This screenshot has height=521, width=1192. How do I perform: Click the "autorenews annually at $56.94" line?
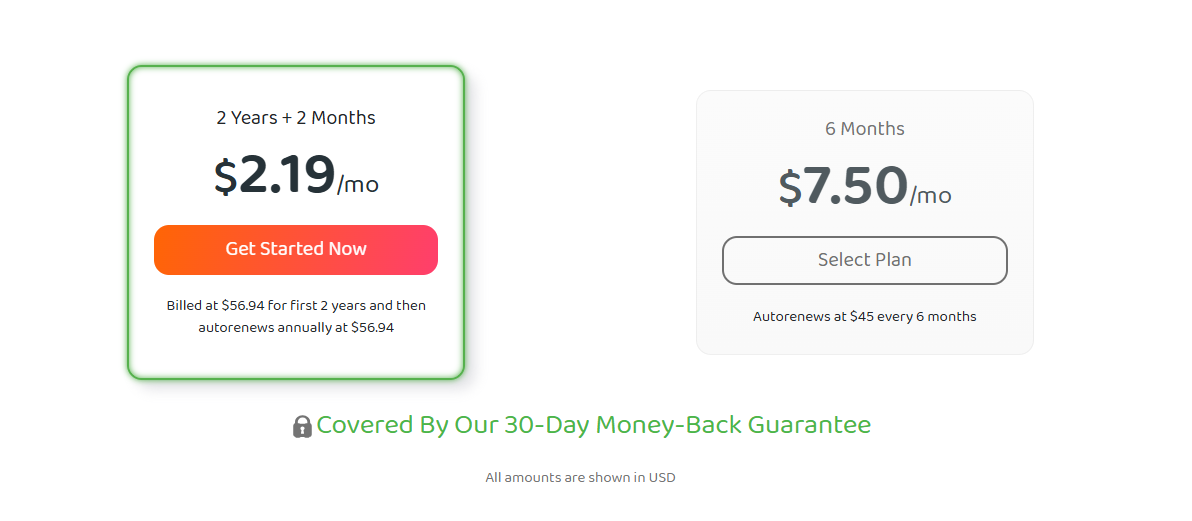click(296, 327)
